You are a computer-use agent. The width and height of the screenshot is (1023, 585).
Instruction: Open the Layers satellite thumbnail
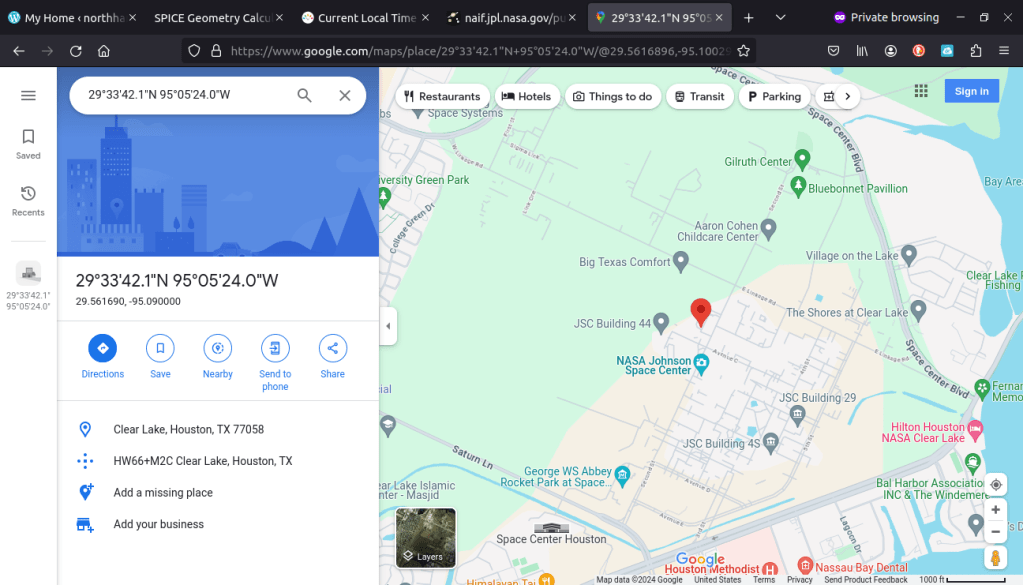(426, 538)
